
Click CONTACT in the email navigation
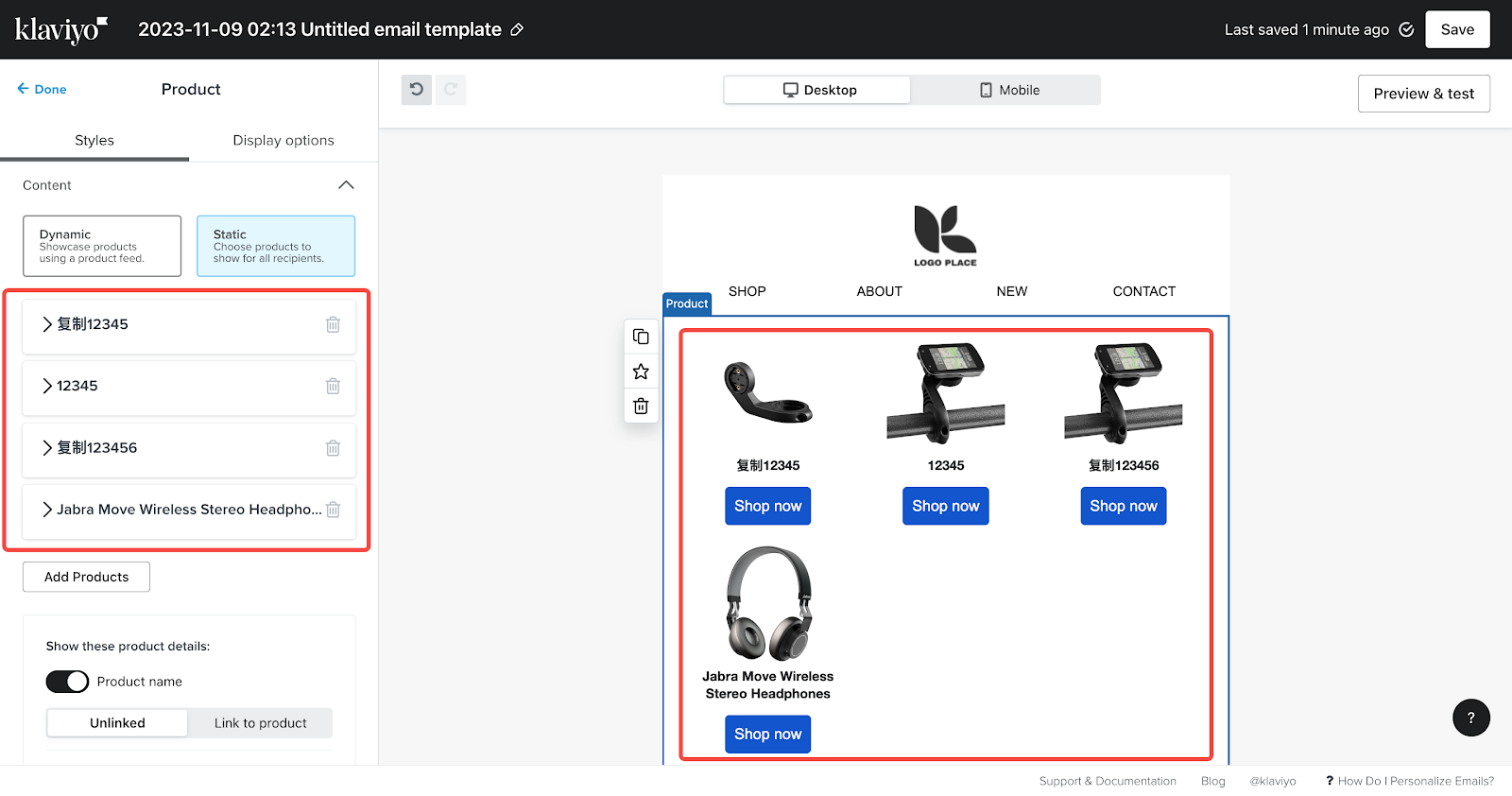[1144, 291]
